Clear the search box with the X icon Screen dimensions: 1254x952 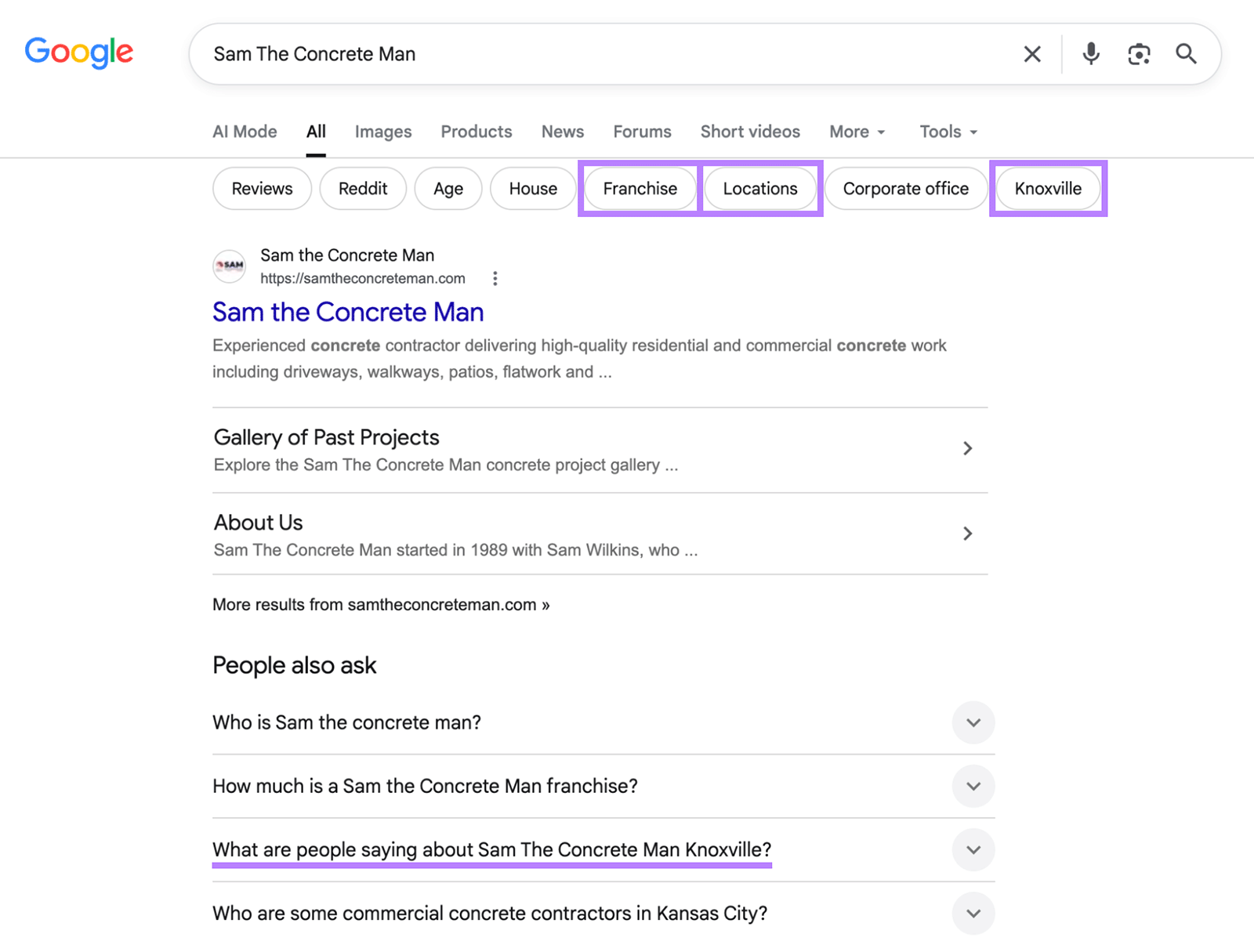coord(1032,54)
